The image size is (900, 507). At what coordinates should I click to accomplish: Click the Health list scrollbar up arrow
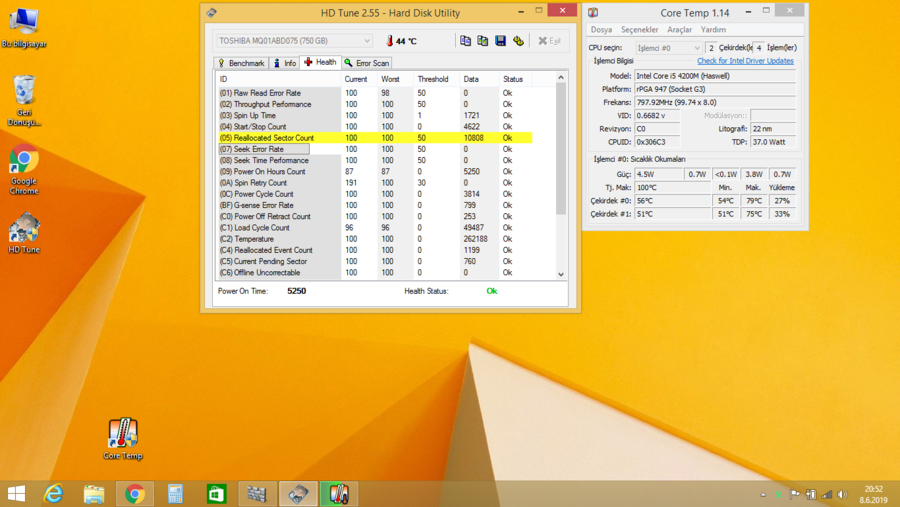tap(561, 78)
